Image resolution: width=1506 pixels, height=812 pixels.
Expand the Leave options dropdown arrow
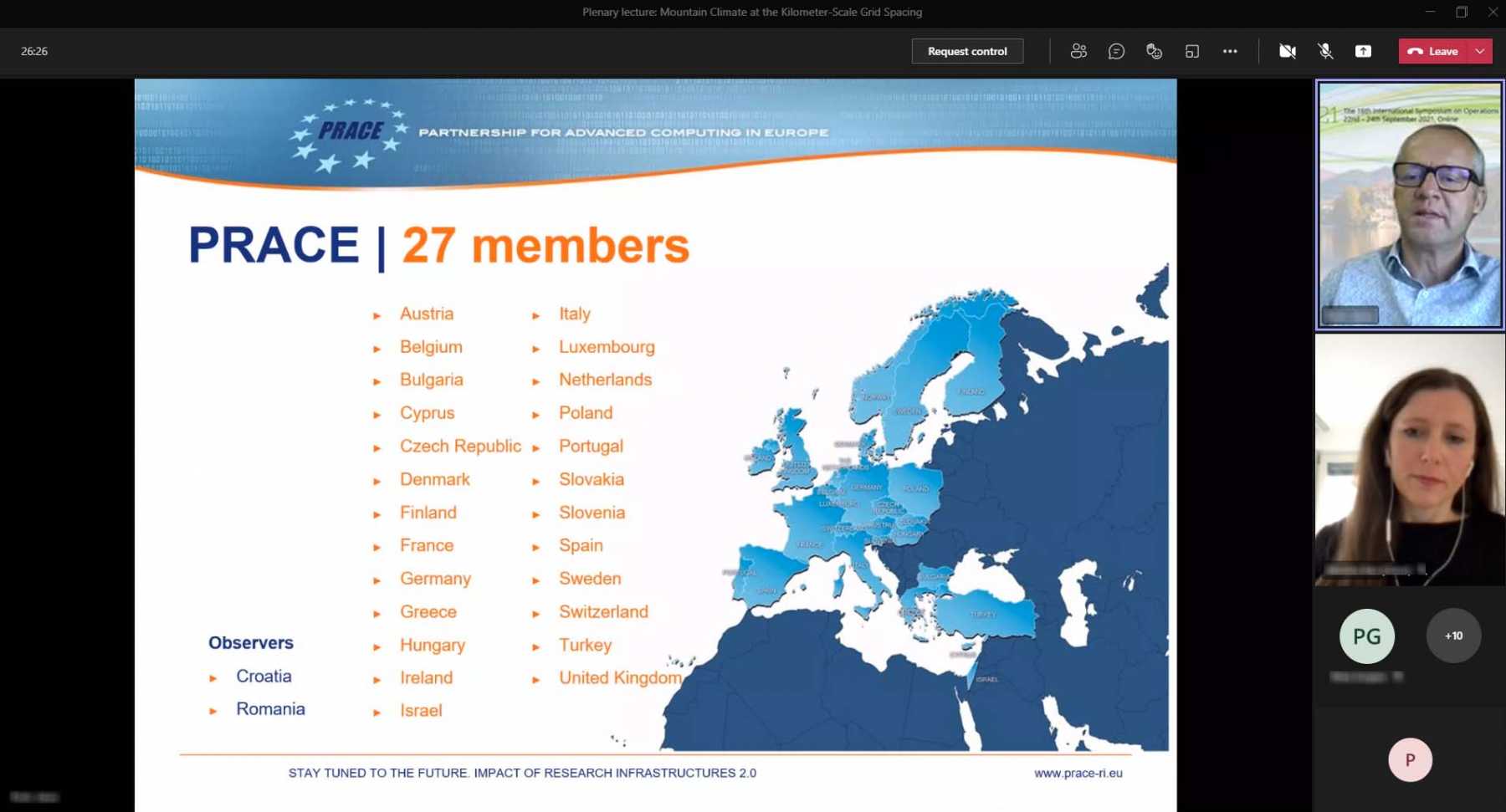(1480, 51)
